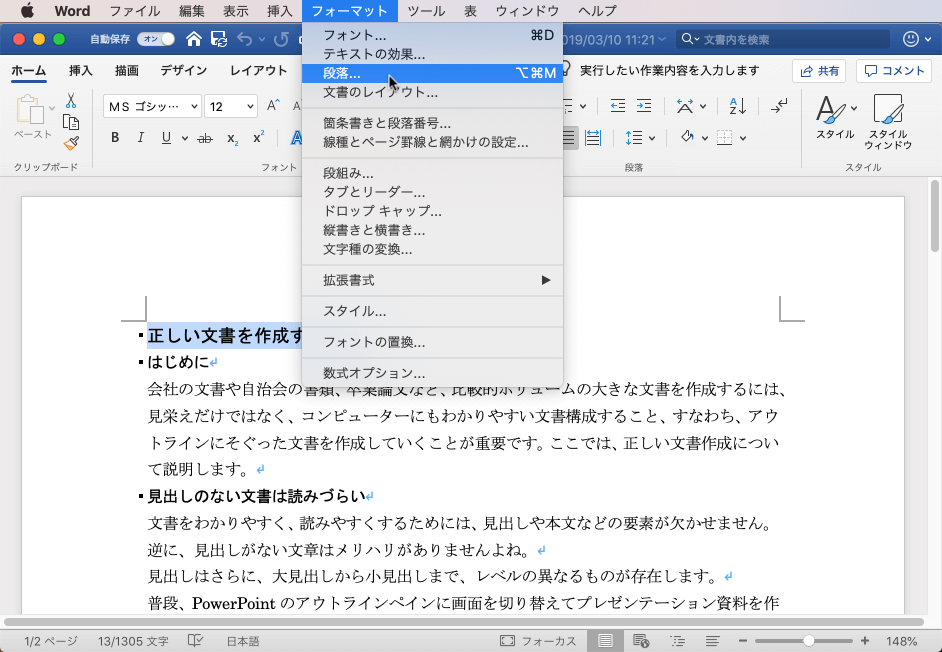942x652 pixels.
Task: Click the Copy icon in clipboard group
Action: (71, 123)
